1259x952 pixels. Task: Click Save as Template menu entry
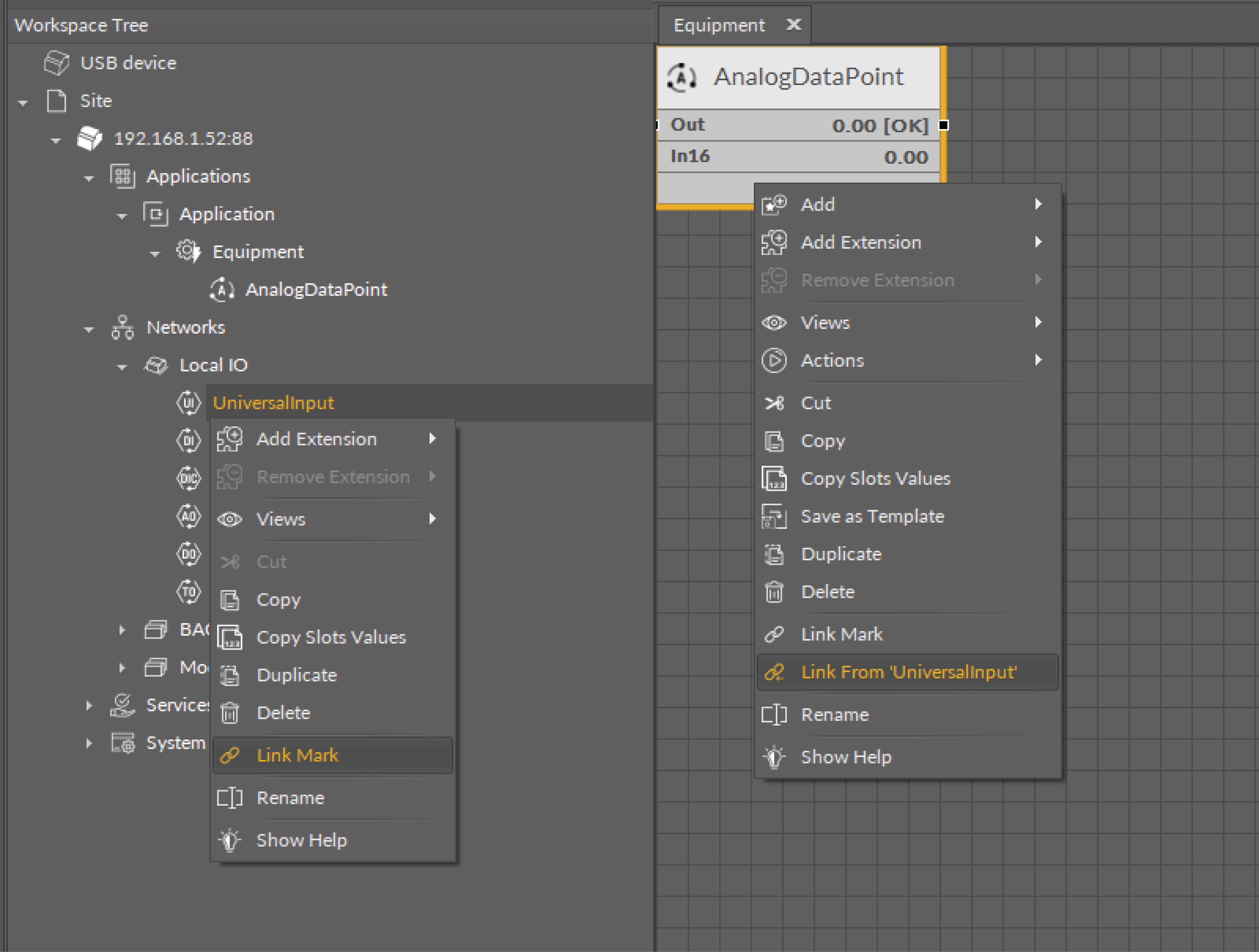point(872,516)
